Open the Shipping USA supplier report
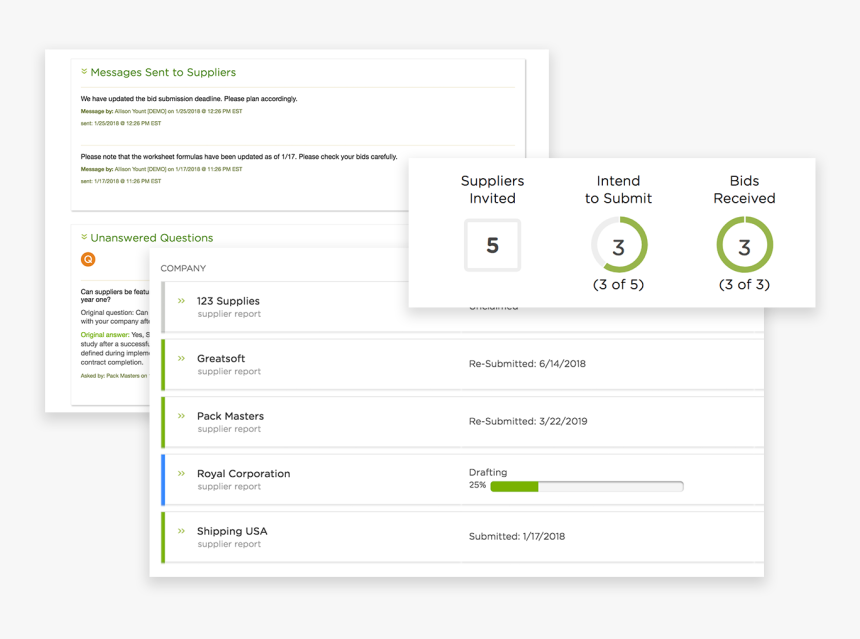 (x=229, y=544)
